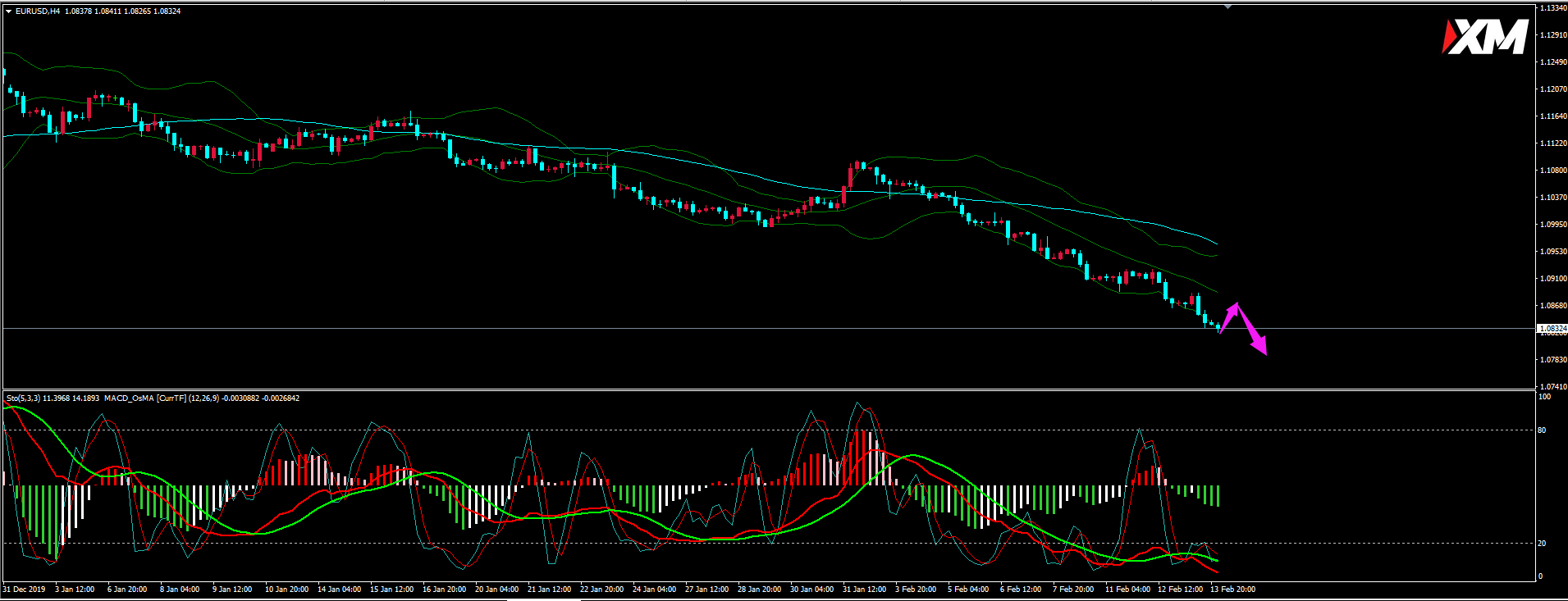
Task: Click the 31 Jan 12:00 time label
Action: click(864, 590)
